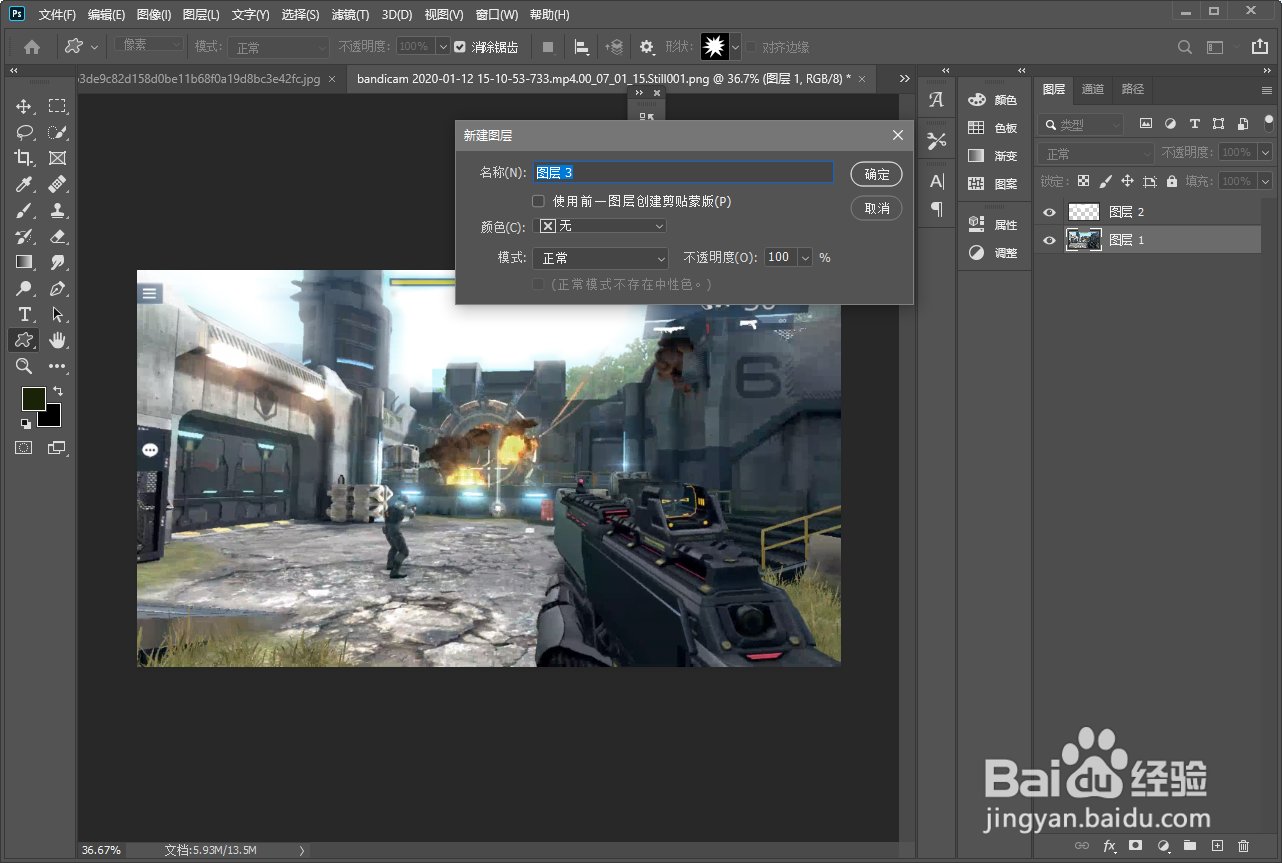Select the Move tool
The height and width of the screenshot is (863, 1282).
click(24, 106)
